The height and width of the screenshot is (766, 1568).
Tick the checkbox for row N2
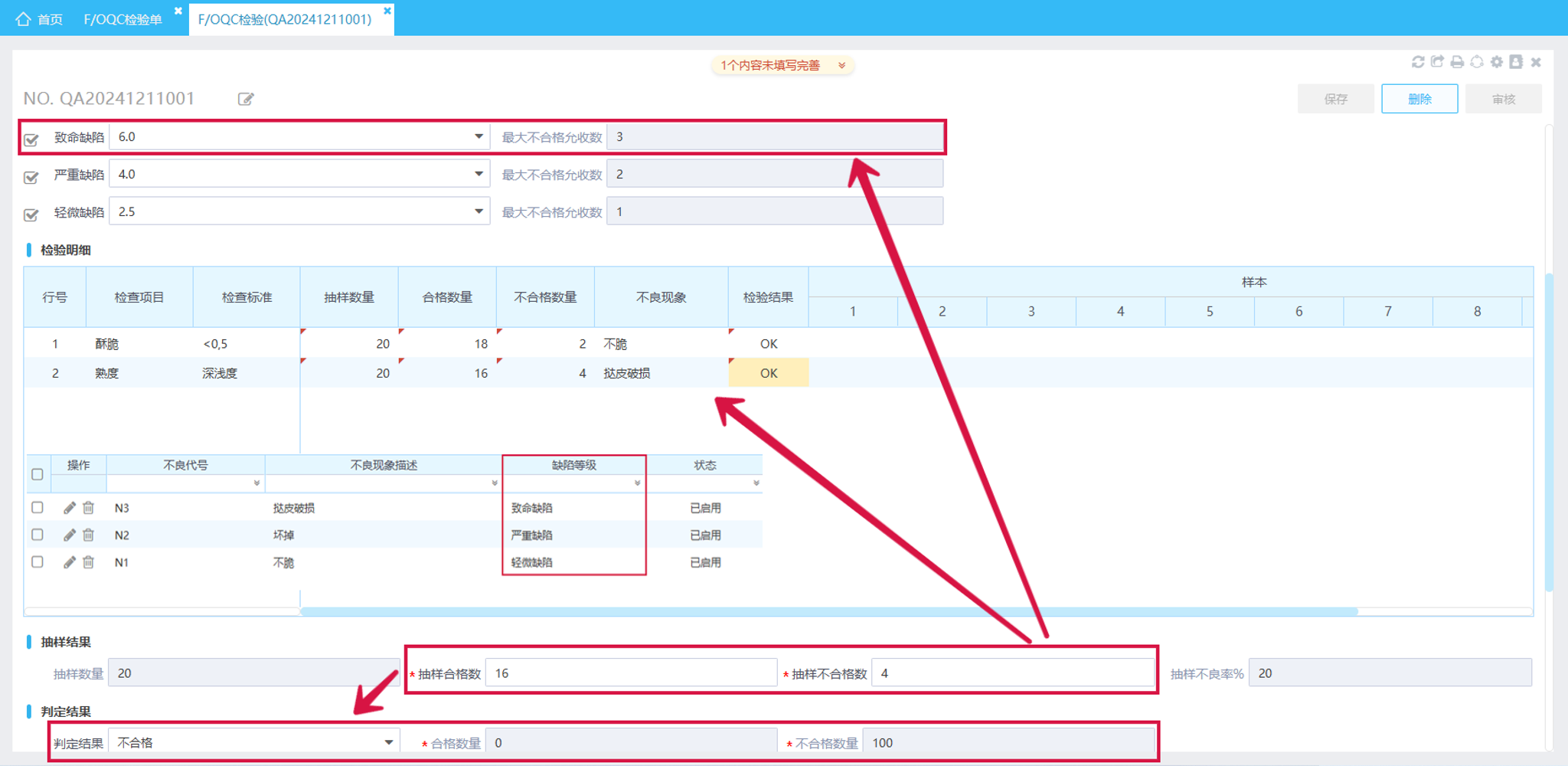(x=38, y=535)
